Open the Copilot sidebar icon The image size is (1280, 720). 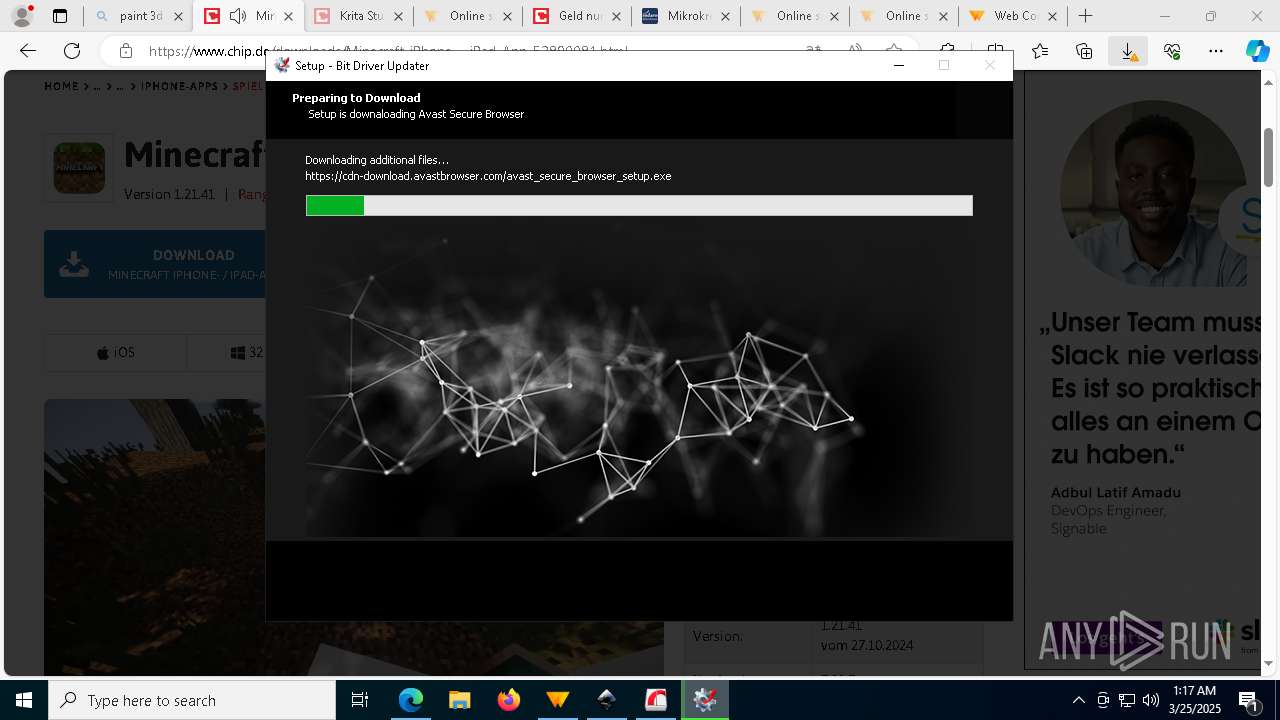(x=1258, y=51)
